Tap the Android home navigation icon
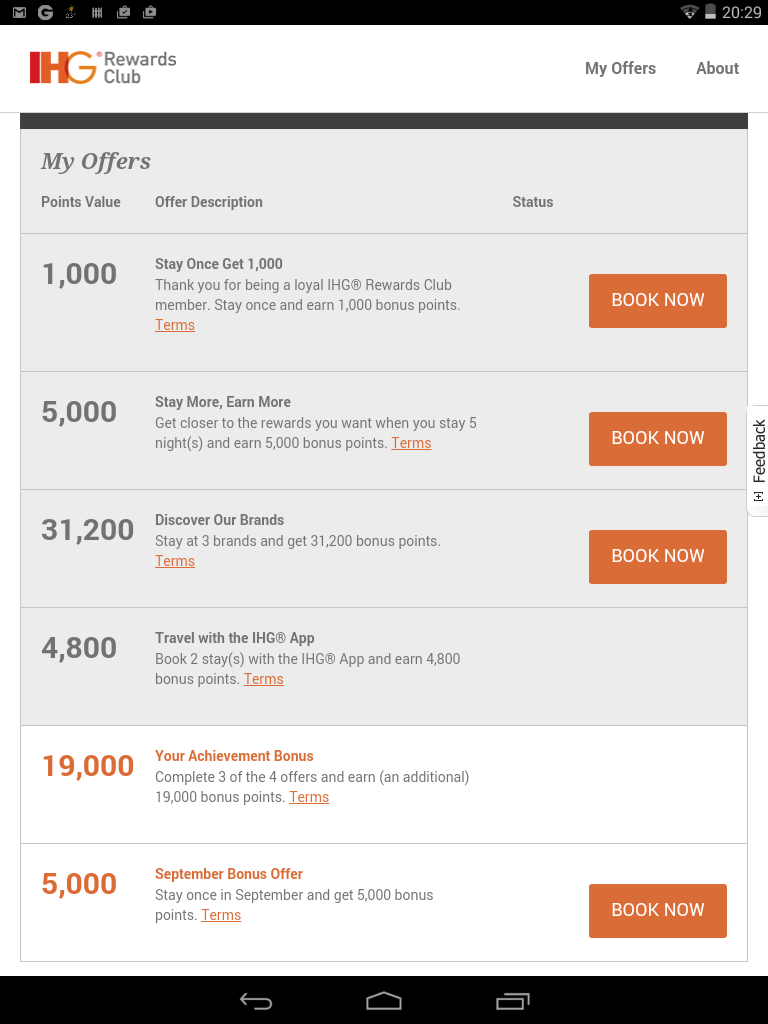The height and width of the screenshot is (1024, 768). tap(383, 1000)
